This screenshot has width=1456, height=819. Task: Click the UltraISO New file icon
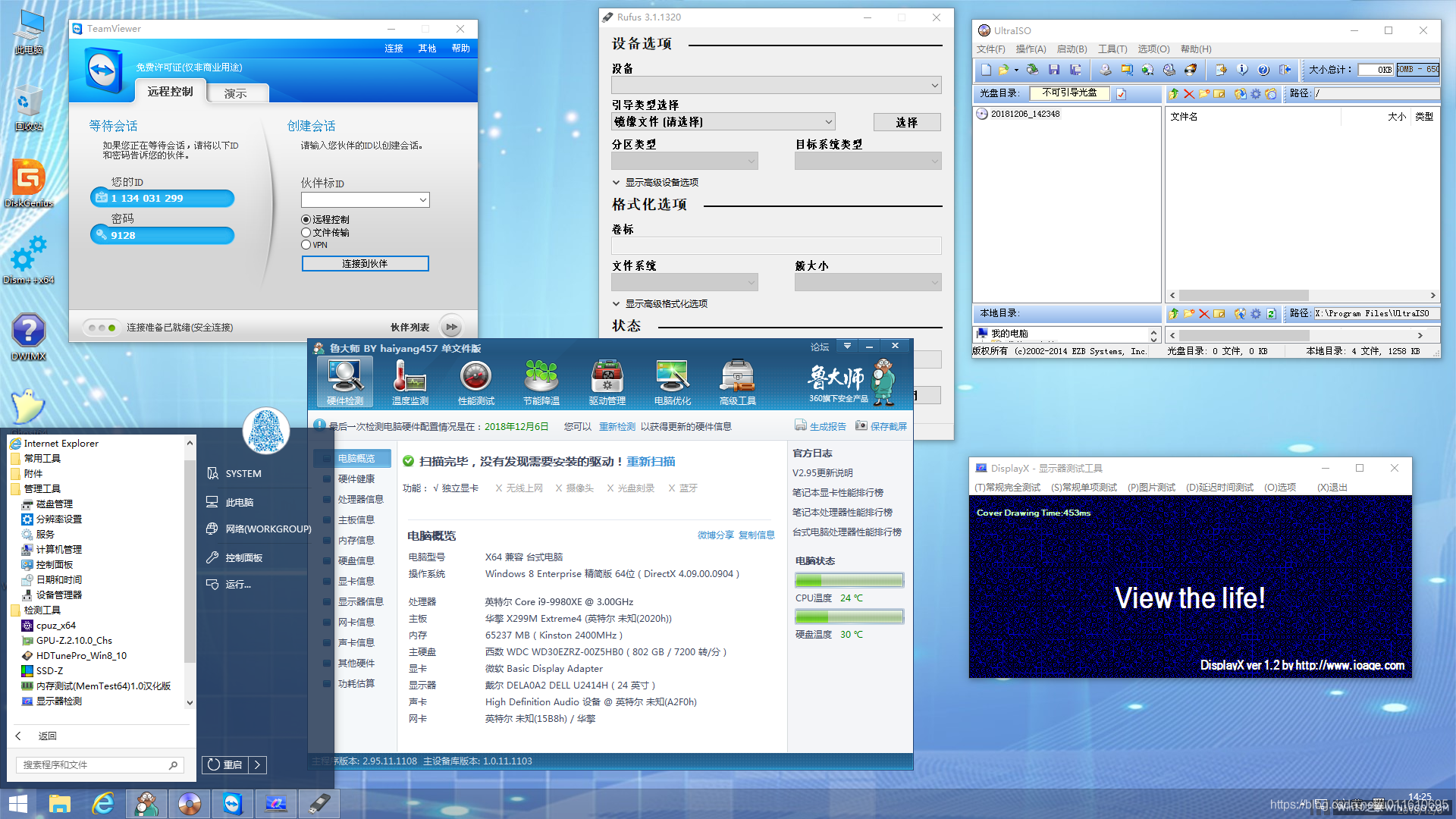coord(986,70)
